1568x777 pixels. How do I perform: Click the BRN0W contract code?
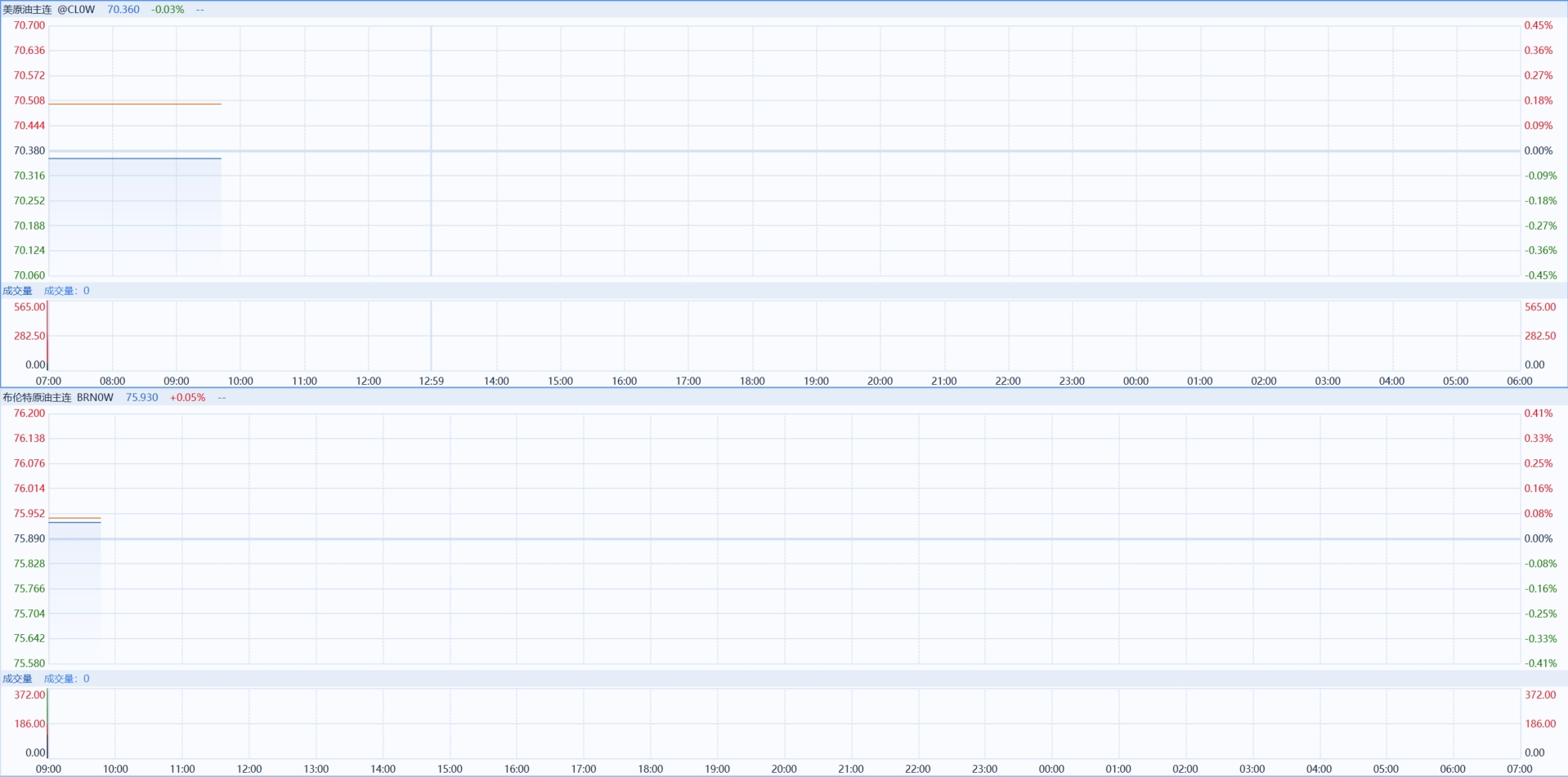point(95,398)
